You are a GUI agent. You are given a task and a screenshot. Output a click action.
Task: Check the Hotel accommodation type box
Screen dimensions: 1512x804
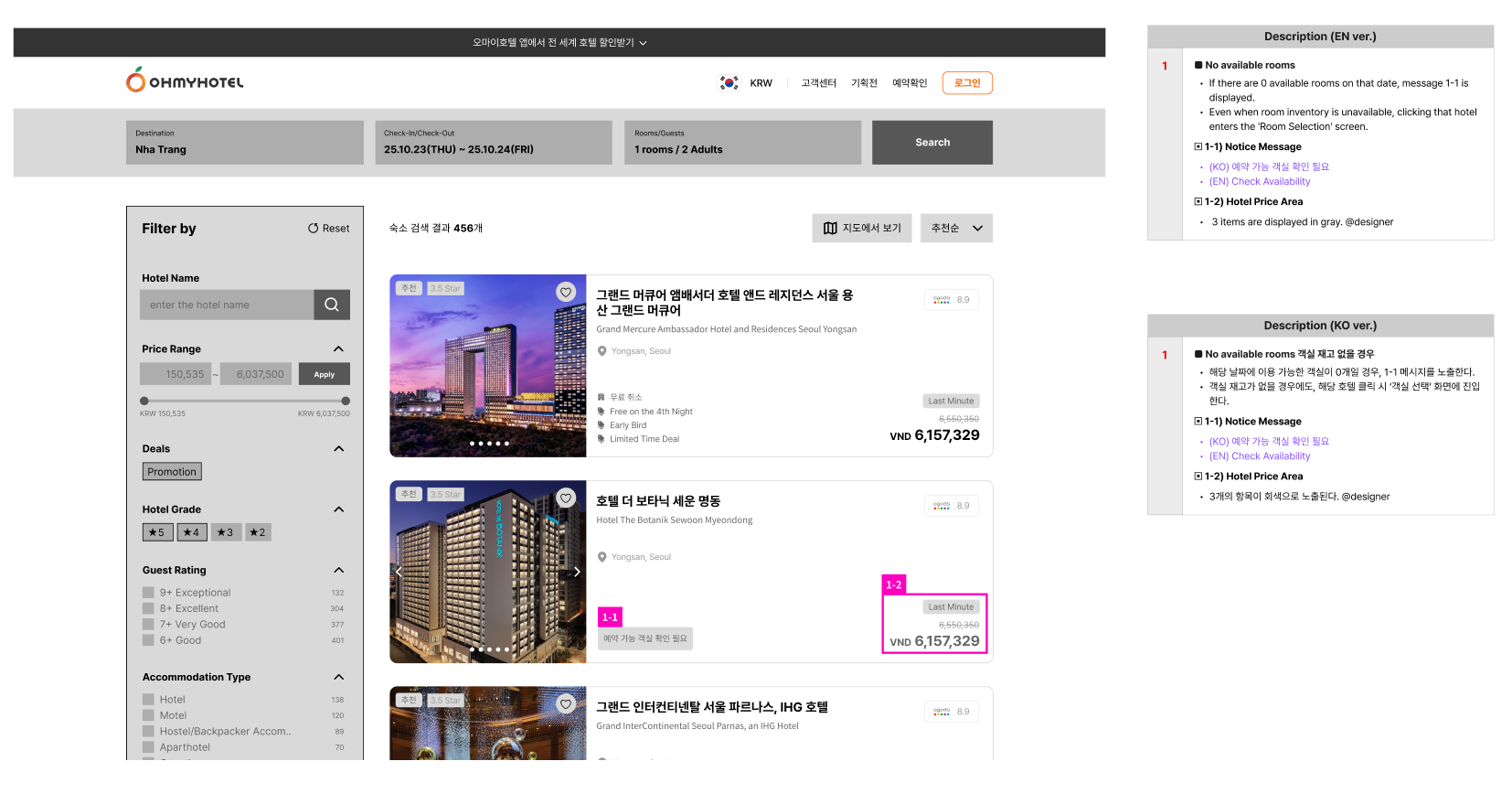[x=148, y=700]
